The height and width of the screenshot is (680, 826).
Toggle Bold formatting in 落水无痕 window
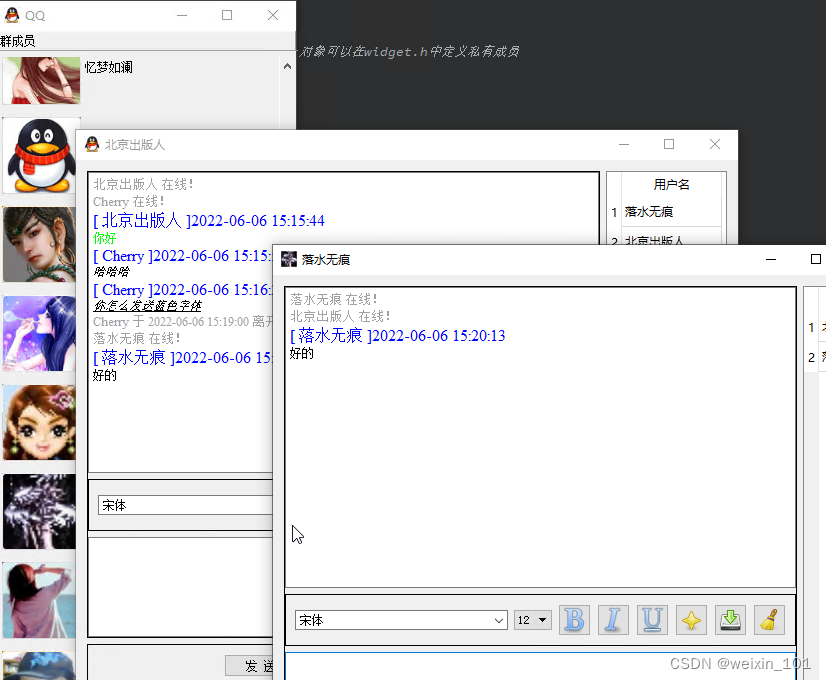pos(574,620)
